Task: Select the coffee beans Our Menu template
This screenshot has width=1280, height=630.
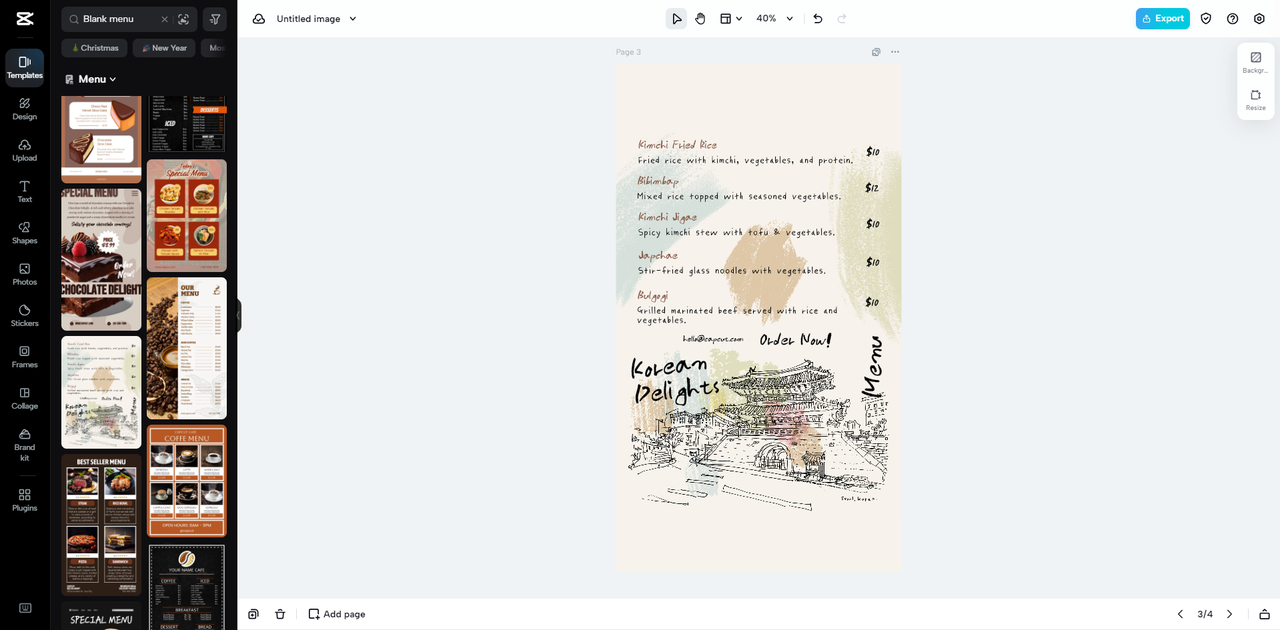Action: click(187, 348)
